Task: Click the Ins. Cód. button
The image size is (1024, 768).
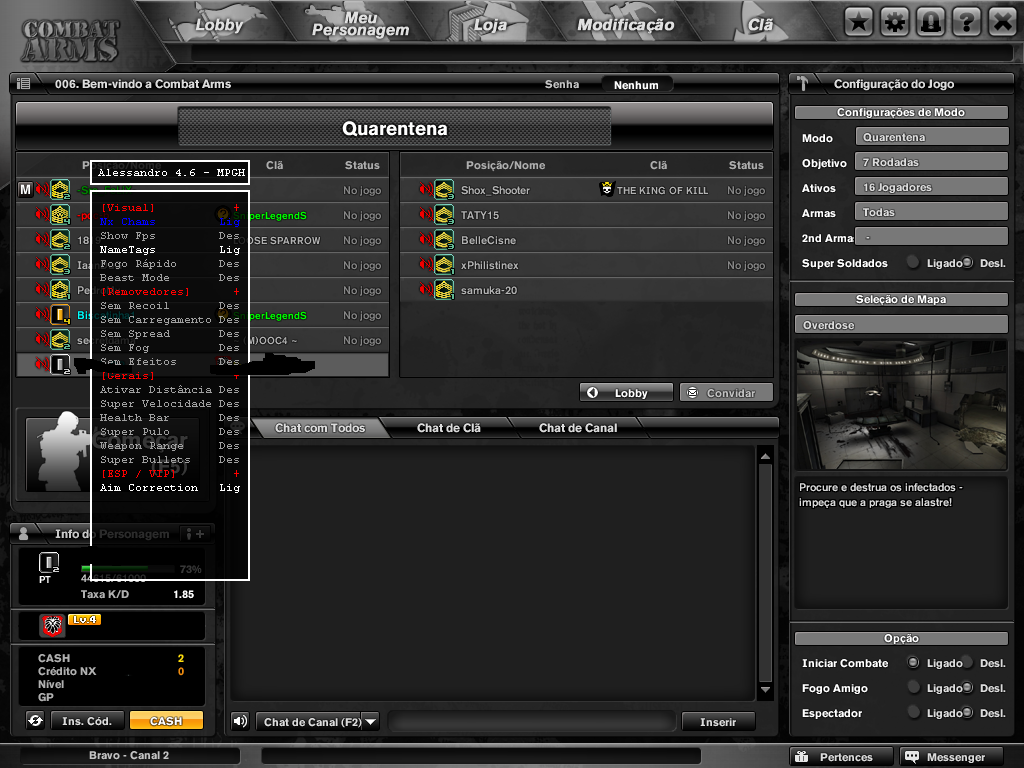Action: point(87,721)
